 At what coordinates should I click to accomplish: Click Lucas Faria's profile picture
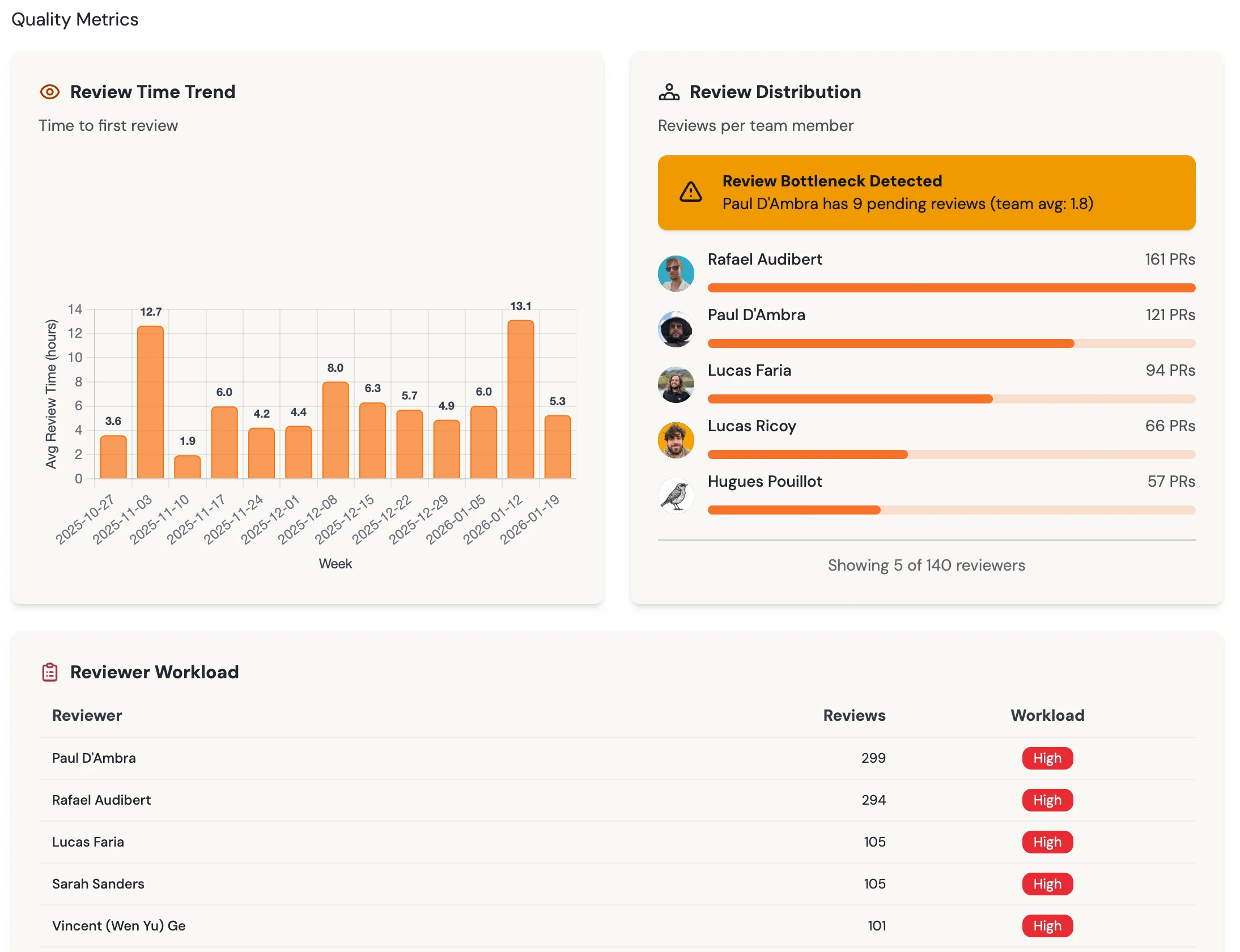point(676,384)
